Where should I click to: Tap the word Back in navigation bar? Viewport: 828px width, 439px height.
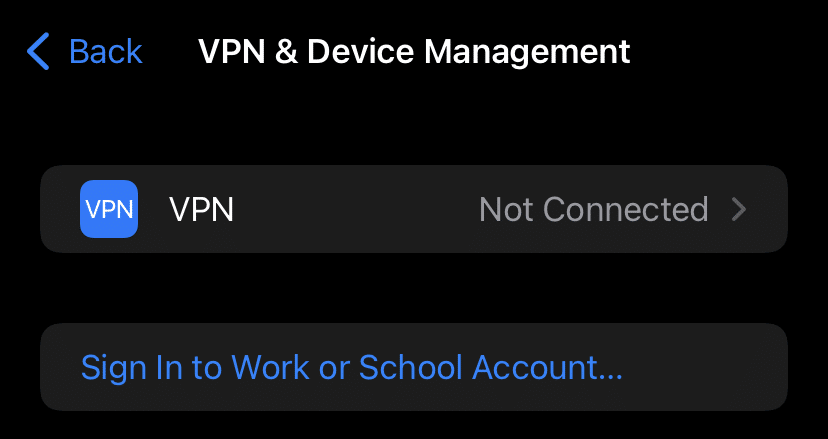point(105,51)
